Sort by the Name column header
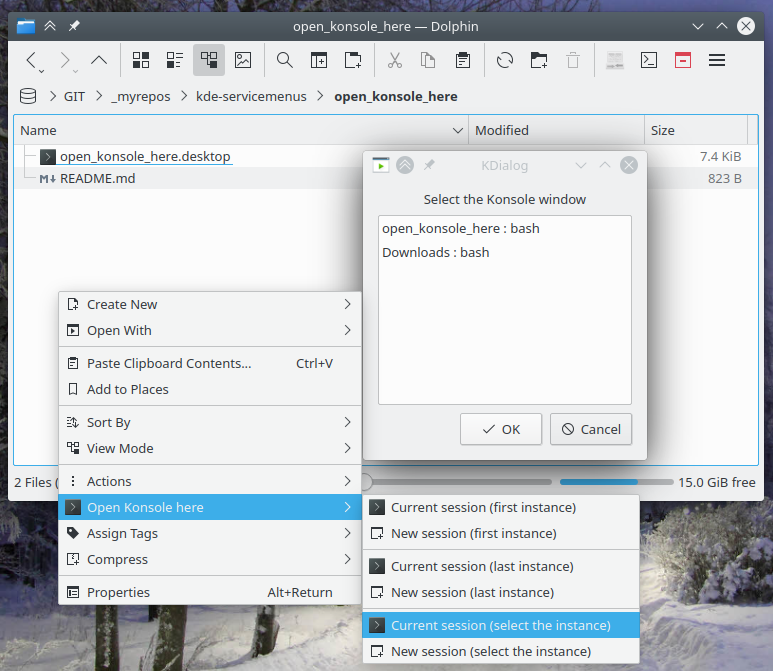773x671 pixels. pos(241,131)
